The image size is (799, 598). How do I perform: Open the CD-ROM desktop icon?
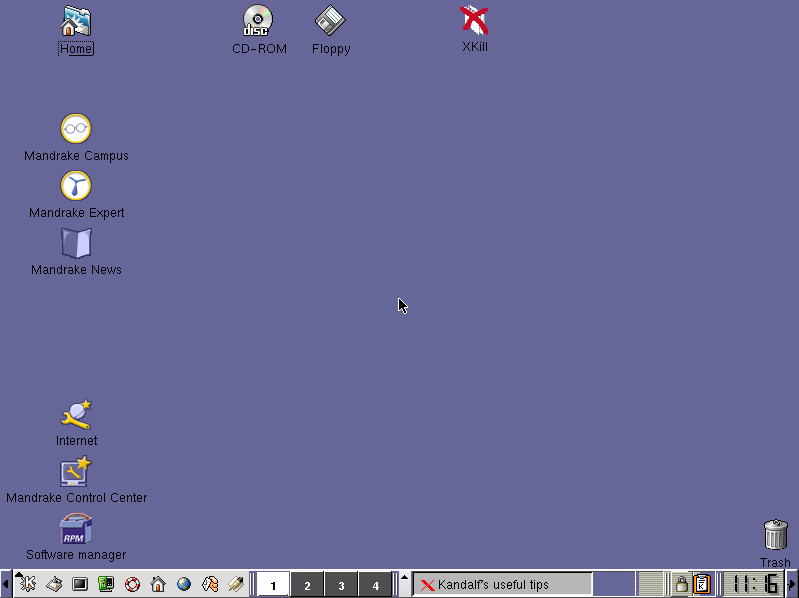tap(258, 21)
